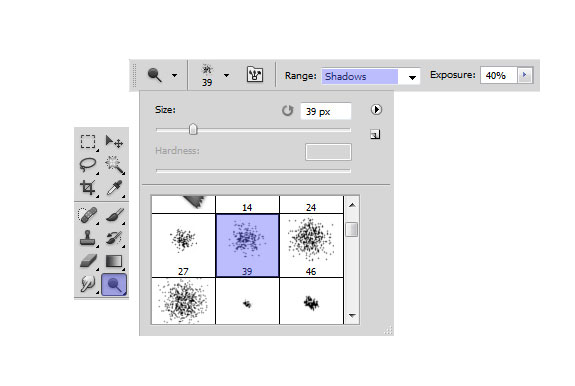Select the size 27 spatter brush

tap(183, 246)
